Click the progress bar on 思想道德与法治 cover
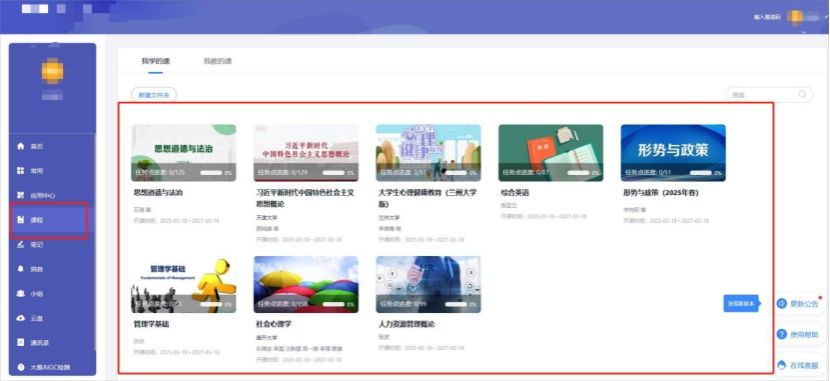 point(211,173)
